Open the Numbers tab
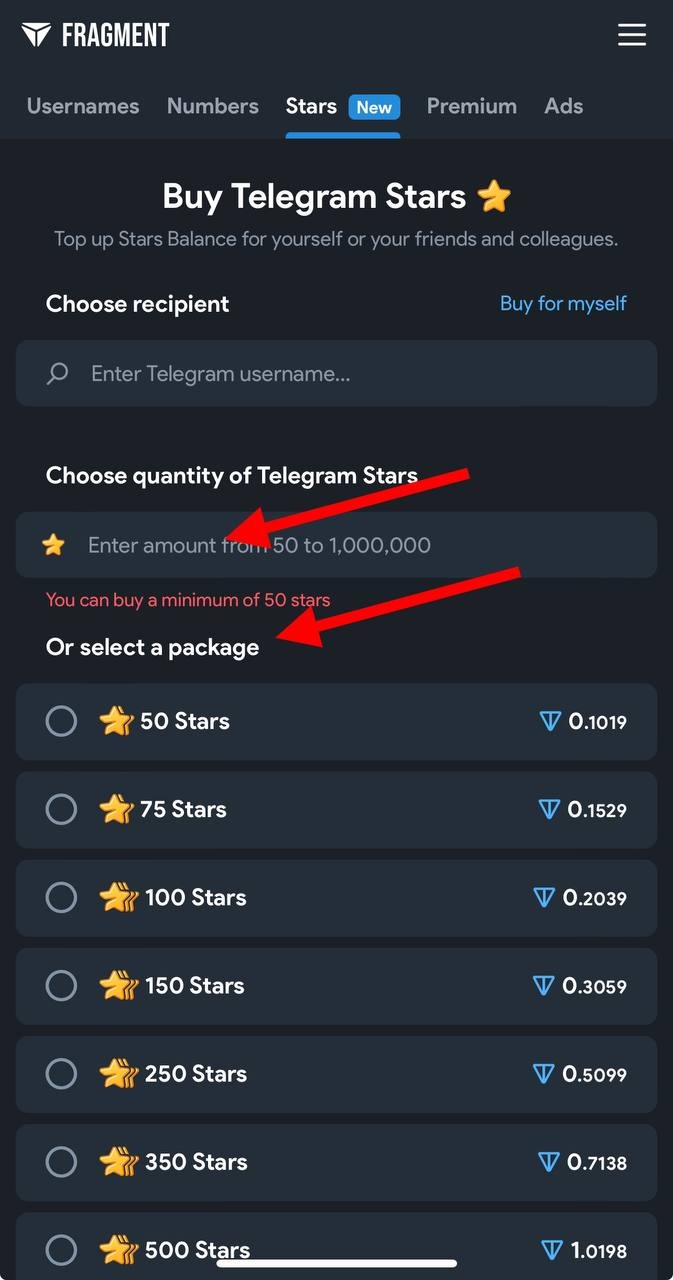 [x=213, y=106]
